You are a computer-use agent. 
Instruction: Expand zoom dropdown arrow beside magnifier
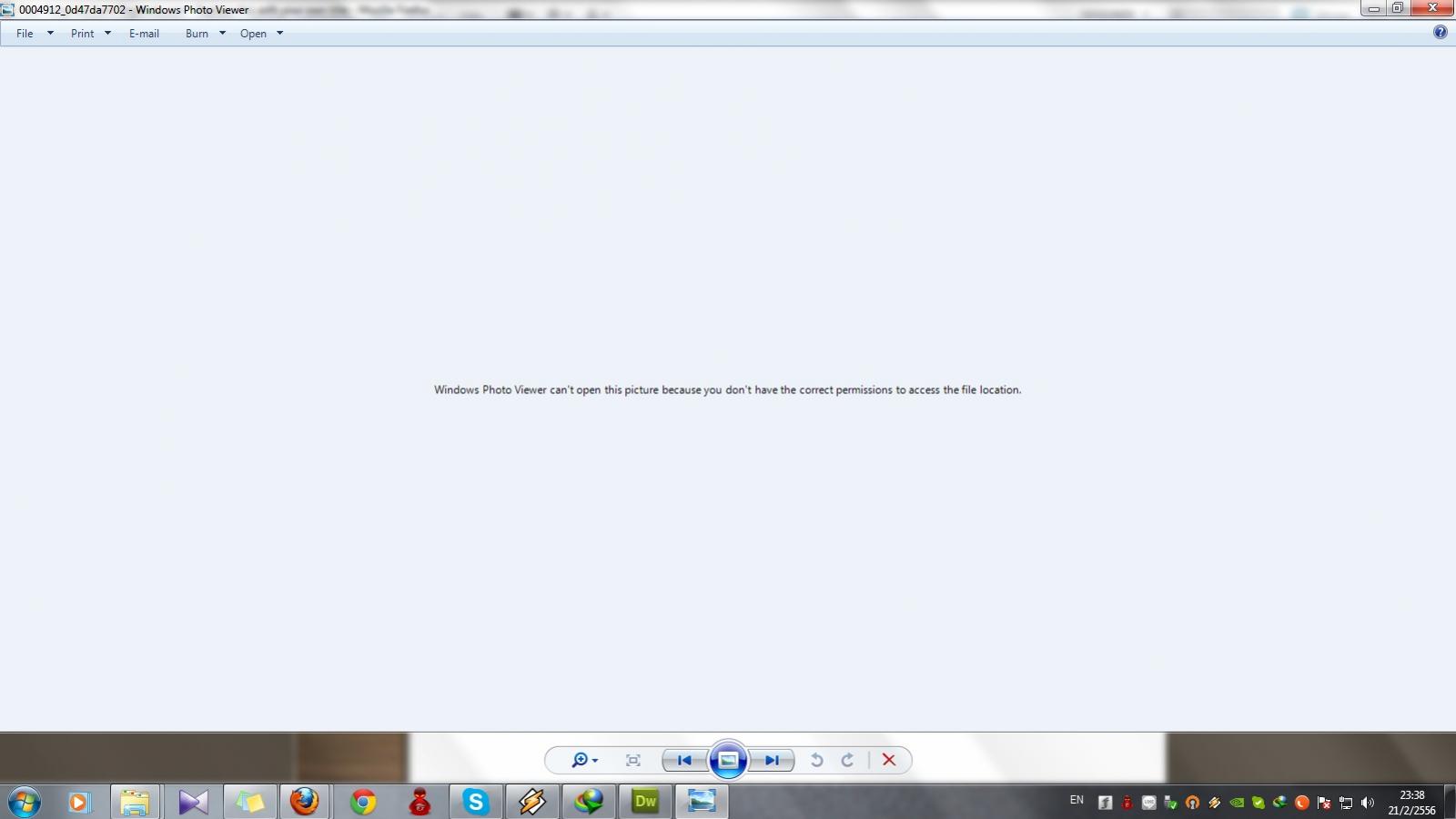click(x=595, y=761)
